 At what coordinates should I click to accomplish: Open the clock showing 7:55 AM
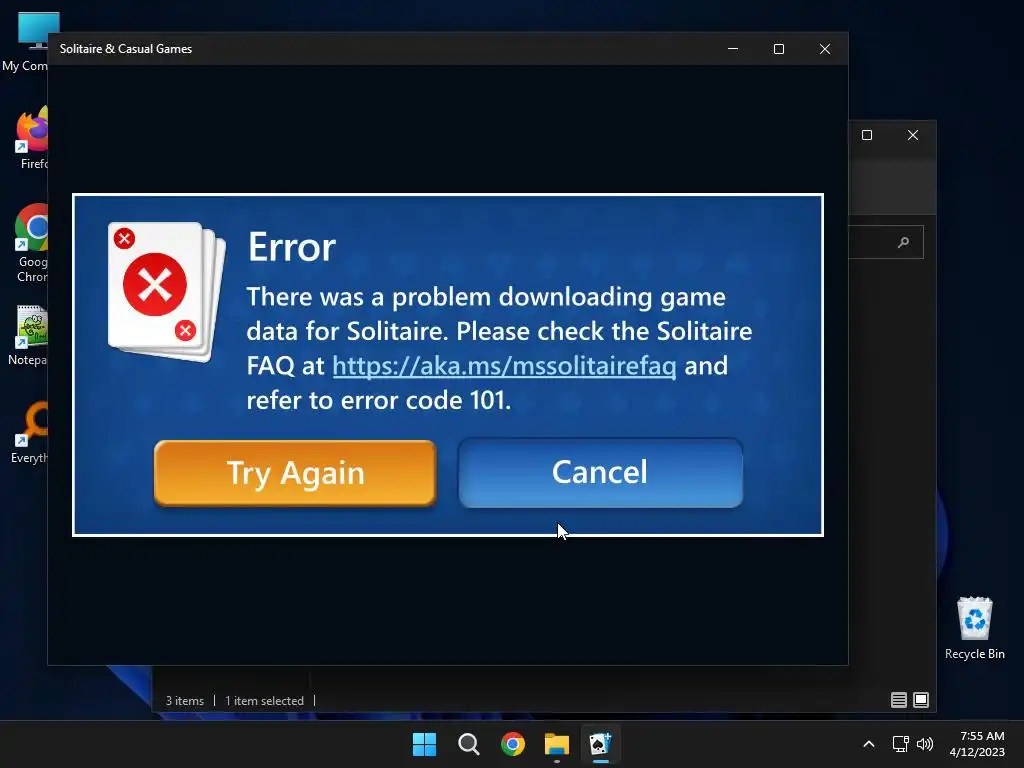pos(977,744)
